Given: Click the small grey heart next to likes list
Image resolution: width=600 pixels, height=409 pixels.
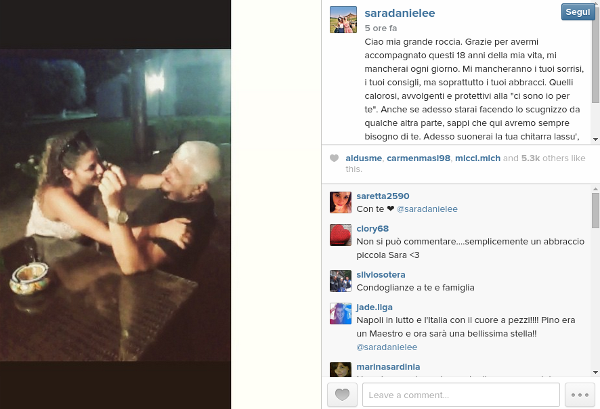Looking at the screenshot, I should [334, 158].
